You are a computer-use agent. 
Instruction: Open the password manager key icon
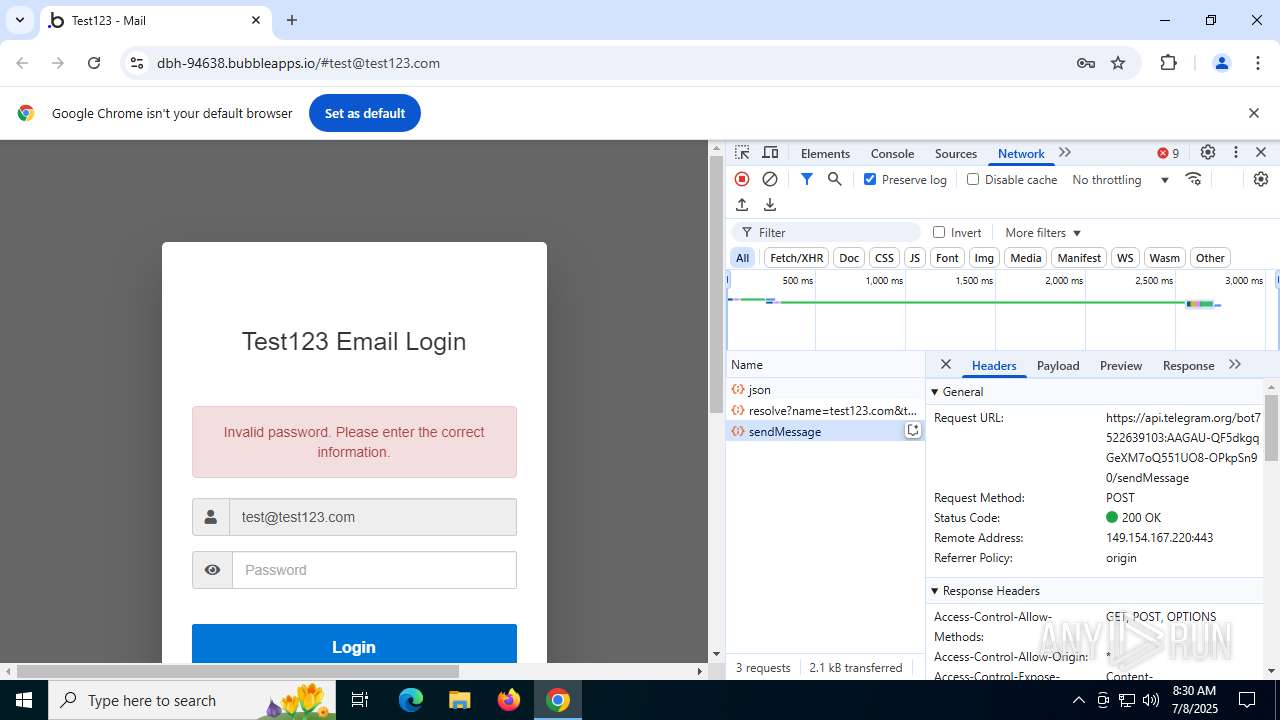[1086, 63]
